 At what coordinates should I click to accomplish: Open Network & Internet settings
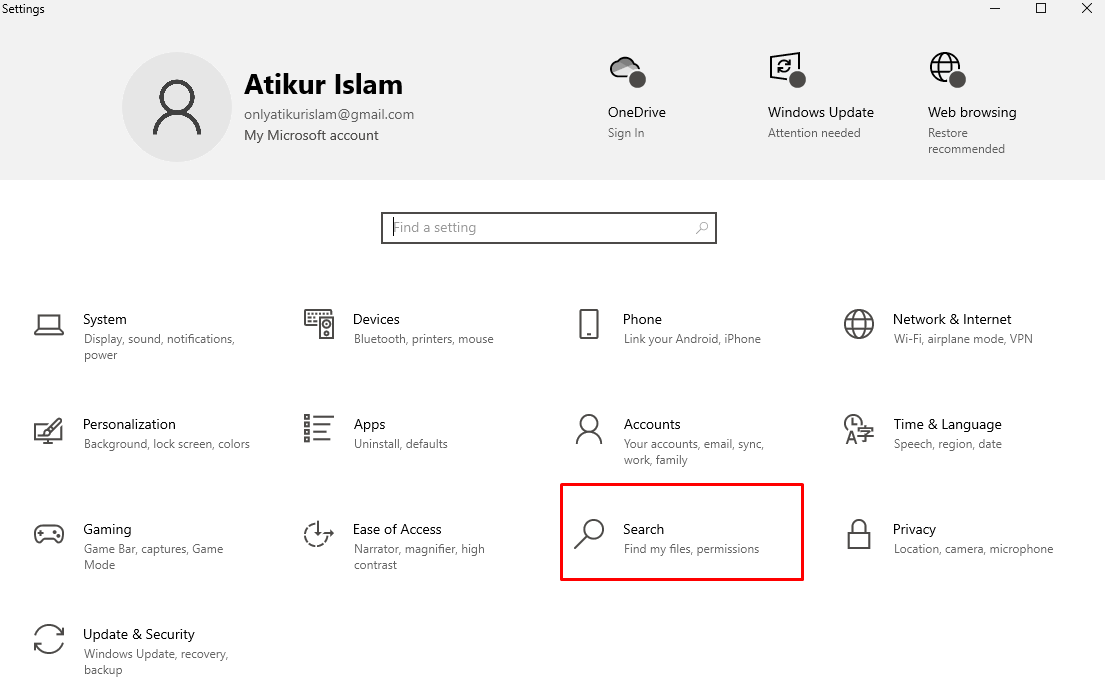(951, 319)
